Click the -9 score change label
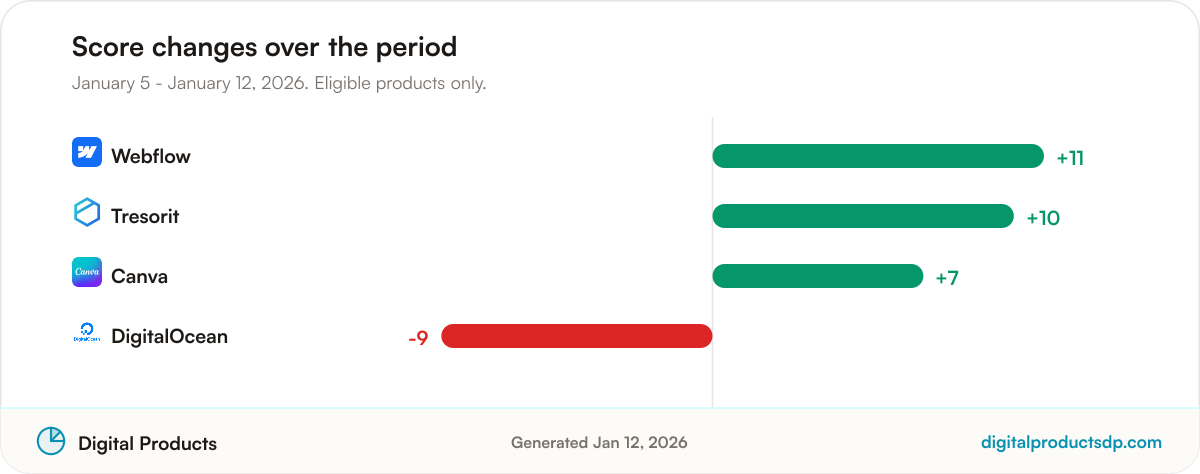The height and width of the screenshot is (474, 1200). (418, 338)
